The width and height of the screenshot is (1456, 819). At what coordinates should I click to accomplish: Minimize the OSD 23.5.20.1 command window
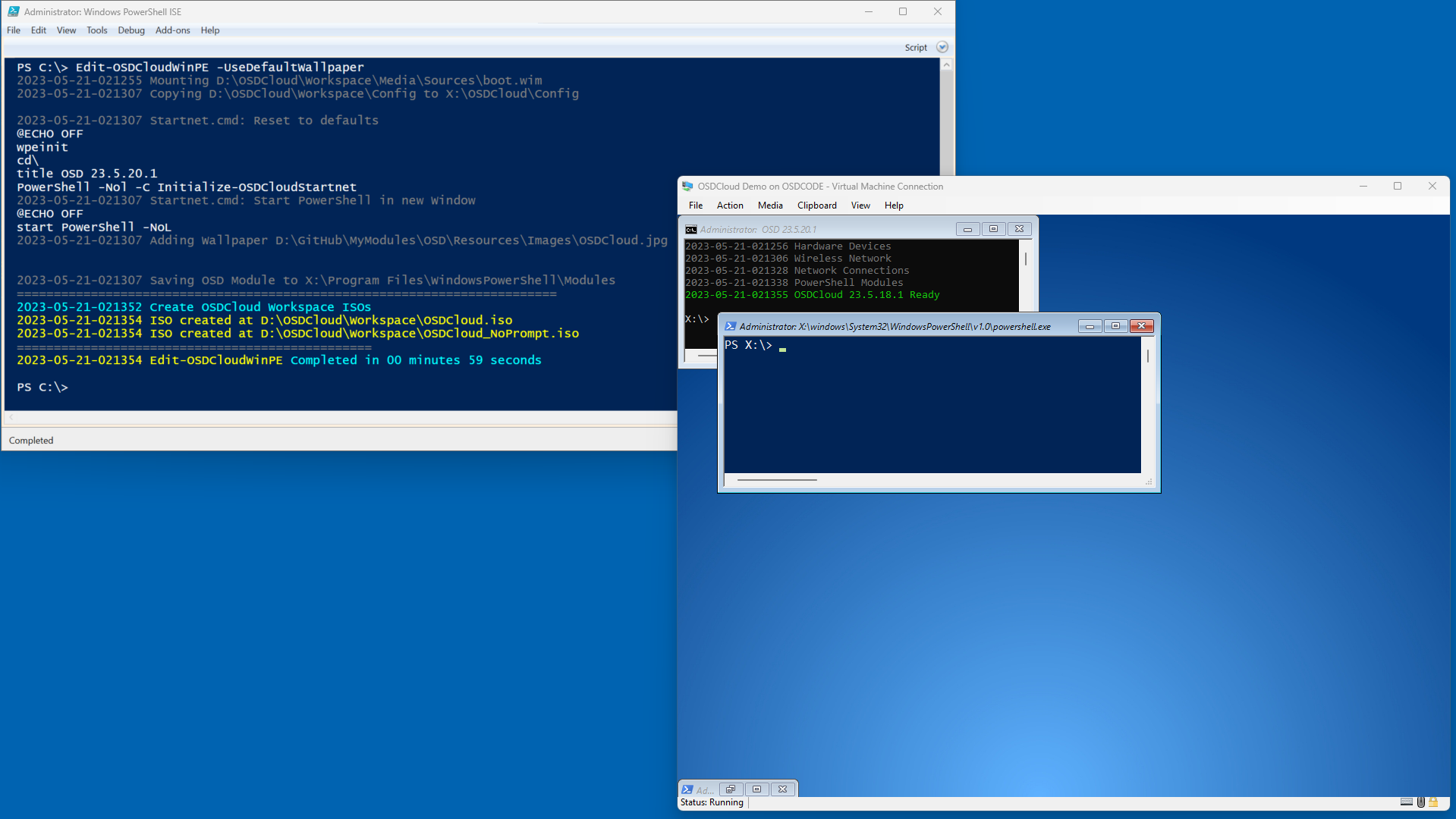coord(967,230)
